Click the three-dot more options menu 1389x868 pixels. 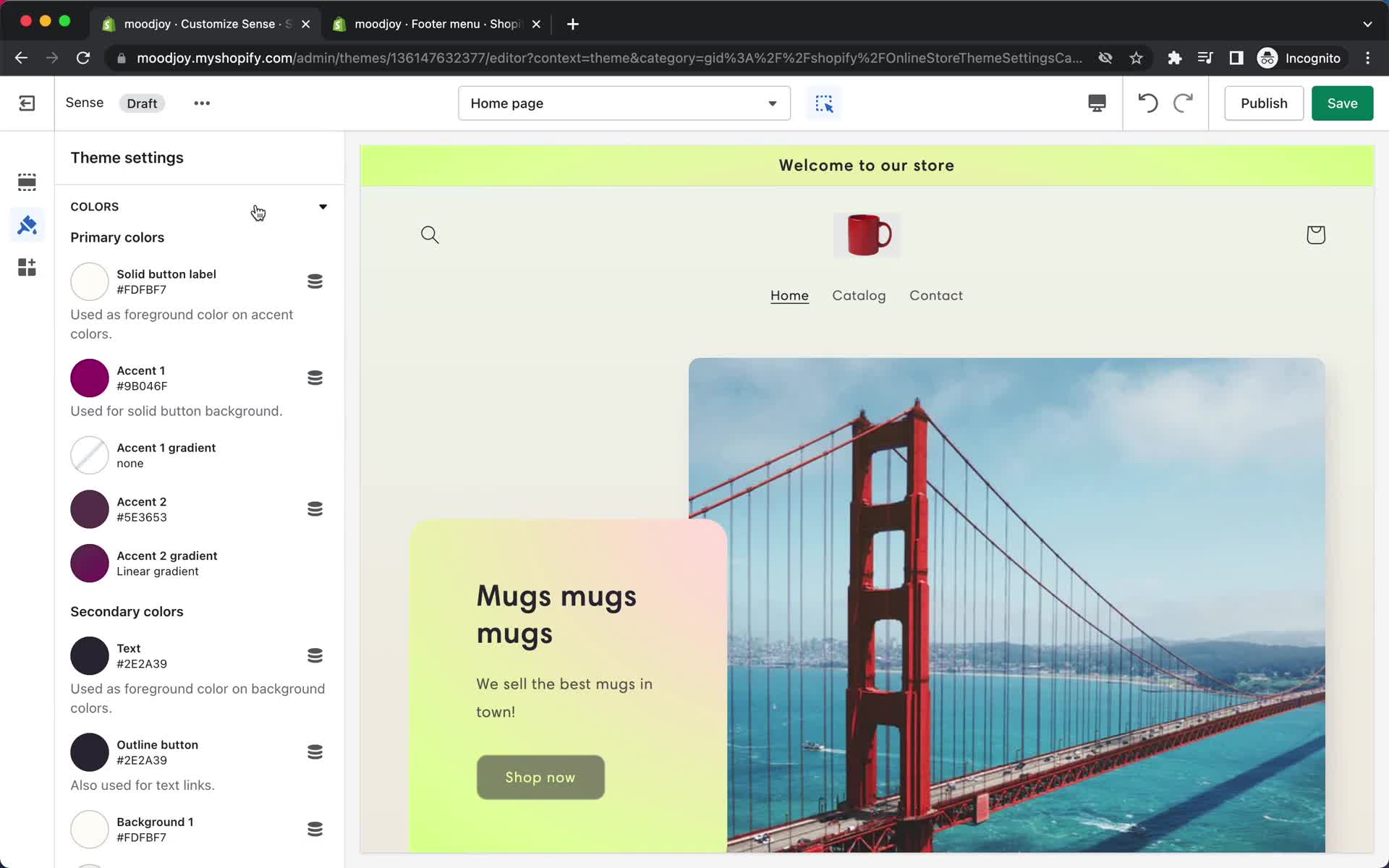pyautogui.click(x=200, y=103)
